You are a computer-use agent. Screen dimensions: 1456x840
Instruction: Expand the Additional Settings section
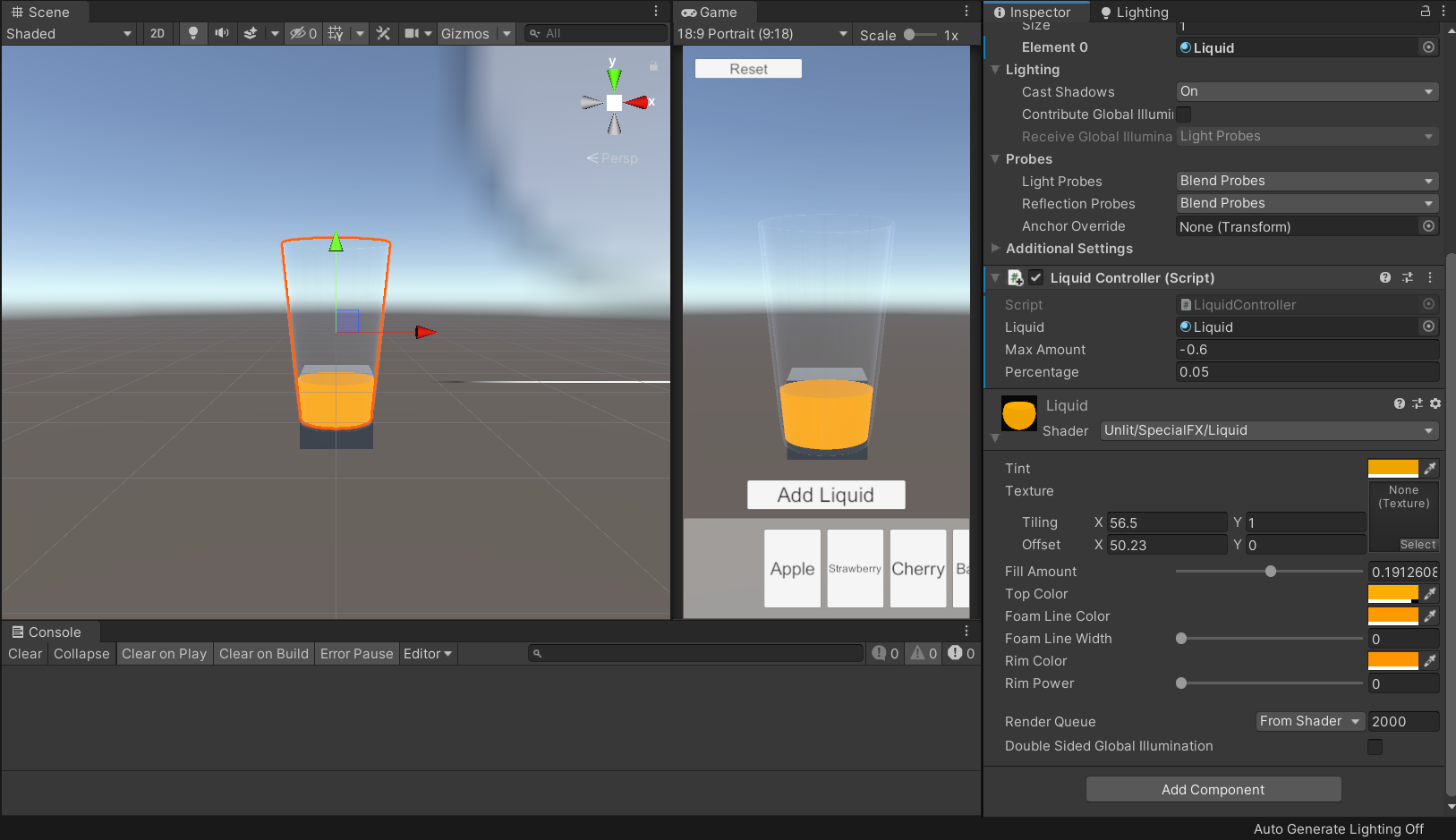[x=995, y=248]
